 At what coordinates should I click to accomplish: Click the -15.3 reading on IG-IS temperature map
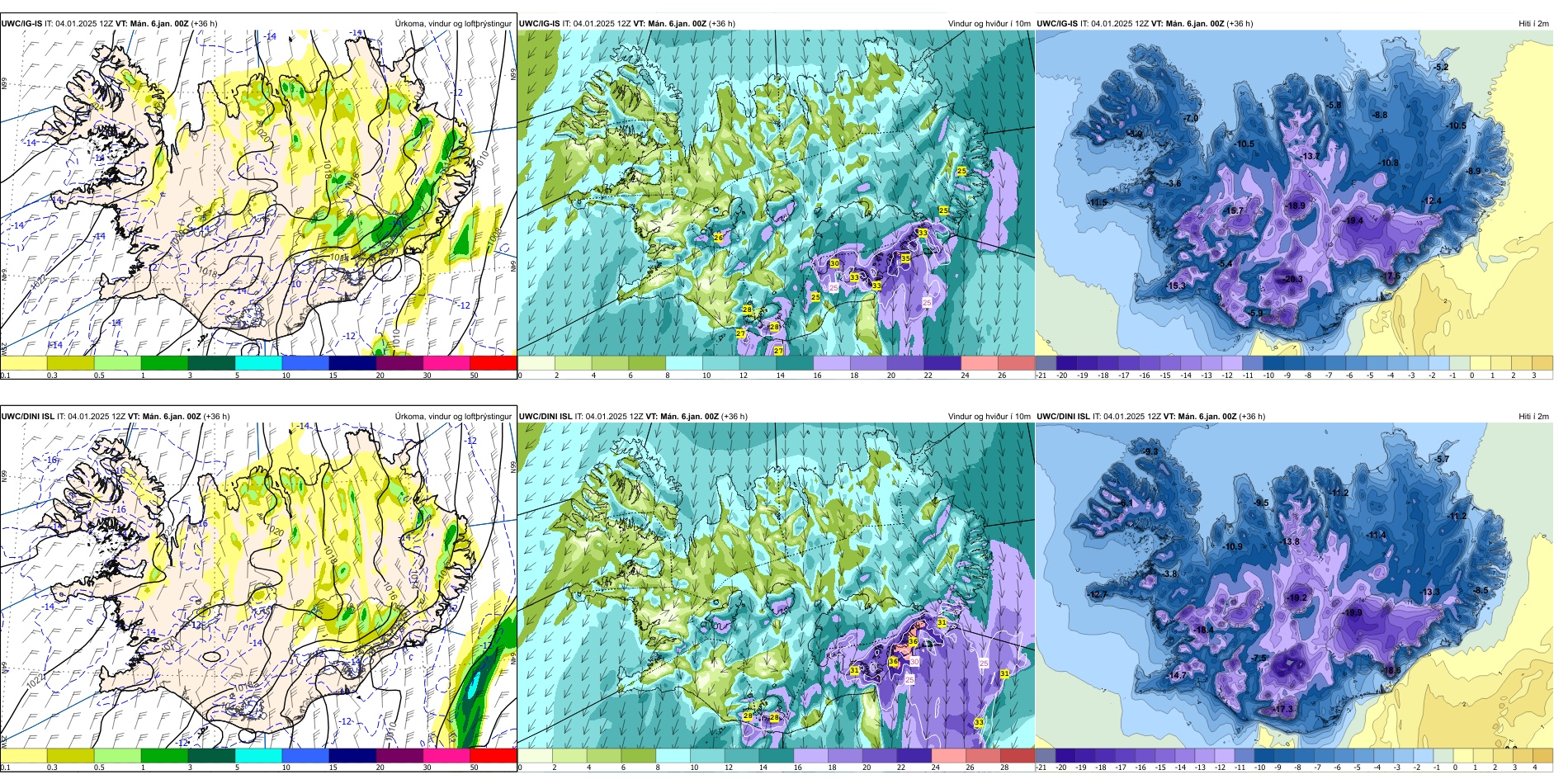tap(1176, 286)
